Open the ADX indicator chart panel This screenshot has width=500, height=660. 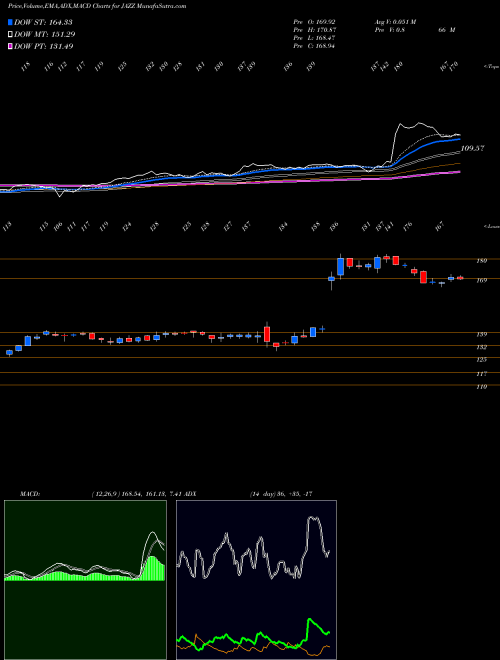coord(256,580)
